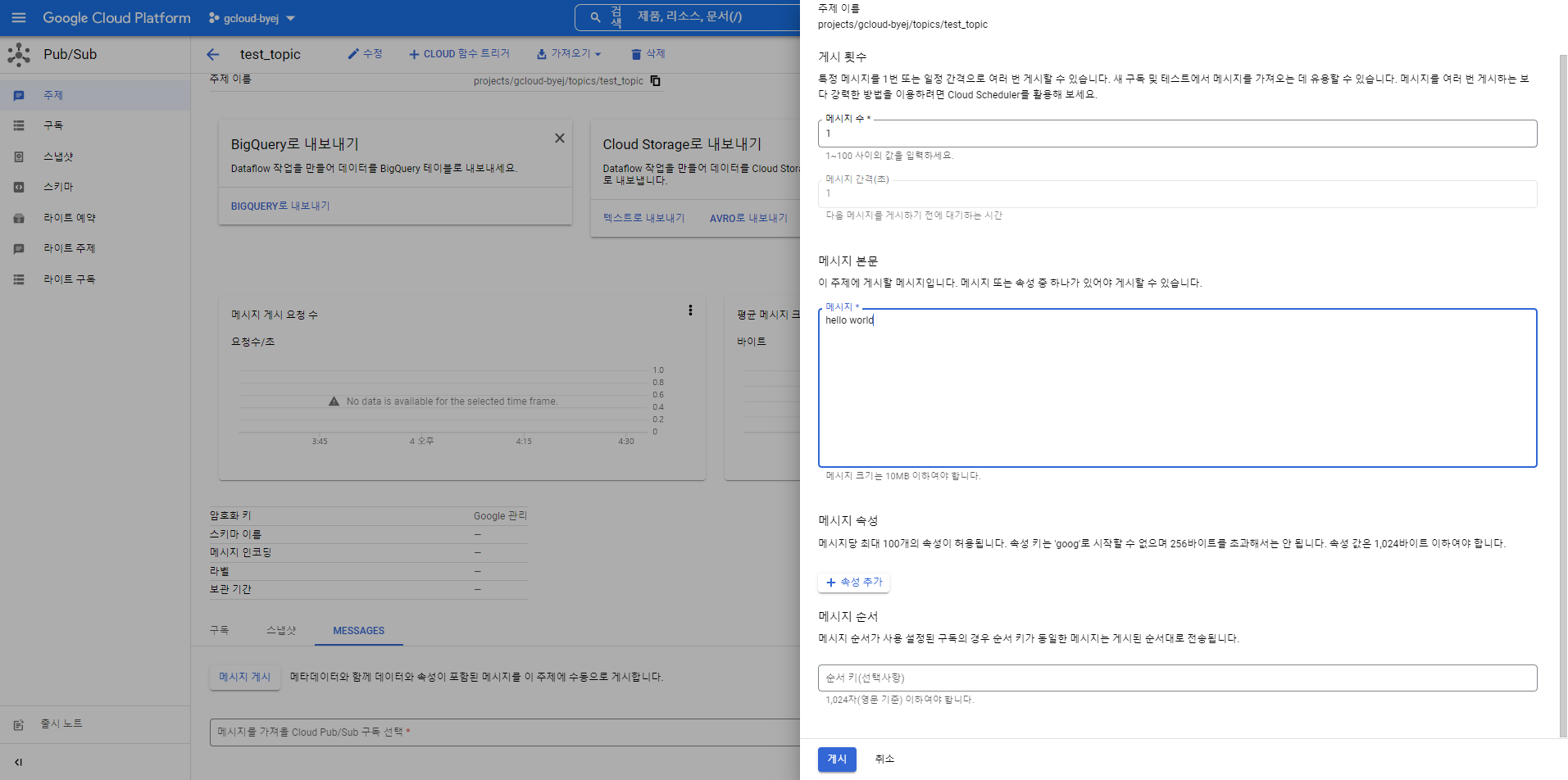Switch to the MESSAGES tab
This screenshot has width=1568, height=780.
358,631
